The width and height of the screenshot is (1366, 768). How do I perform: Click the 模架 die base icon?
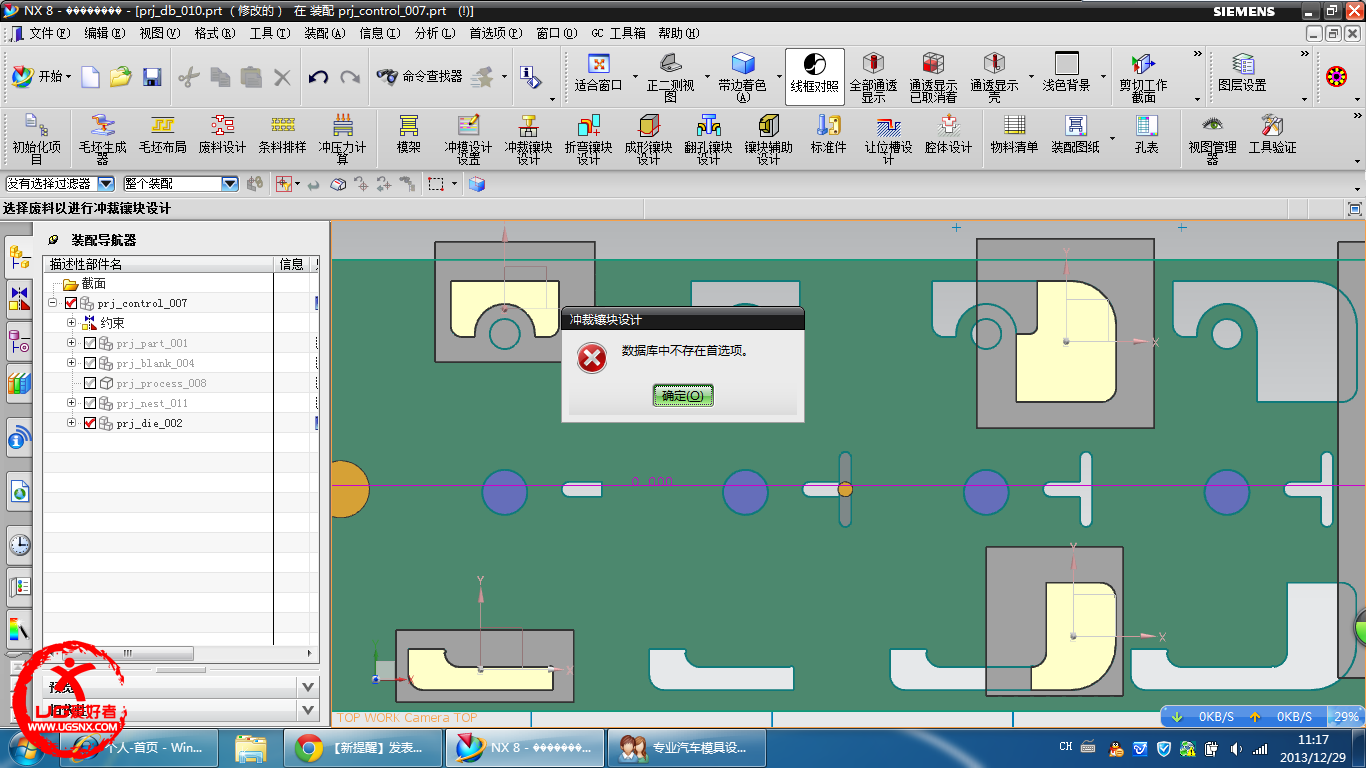tap(408, 134)
